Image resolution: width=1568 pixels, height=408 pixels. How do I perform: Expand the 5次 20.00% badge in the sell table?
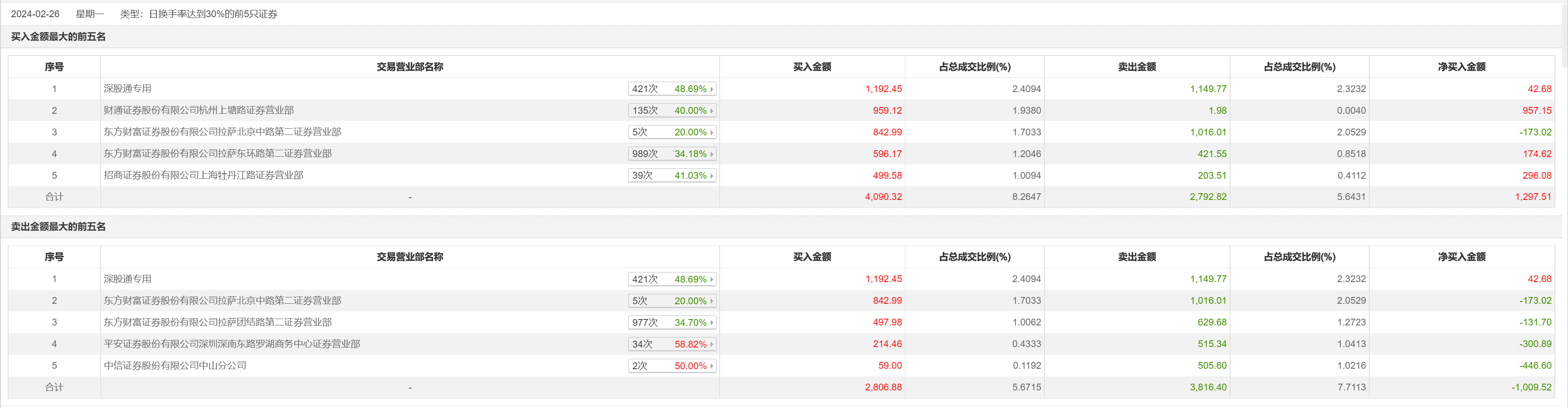pos(711,301)
